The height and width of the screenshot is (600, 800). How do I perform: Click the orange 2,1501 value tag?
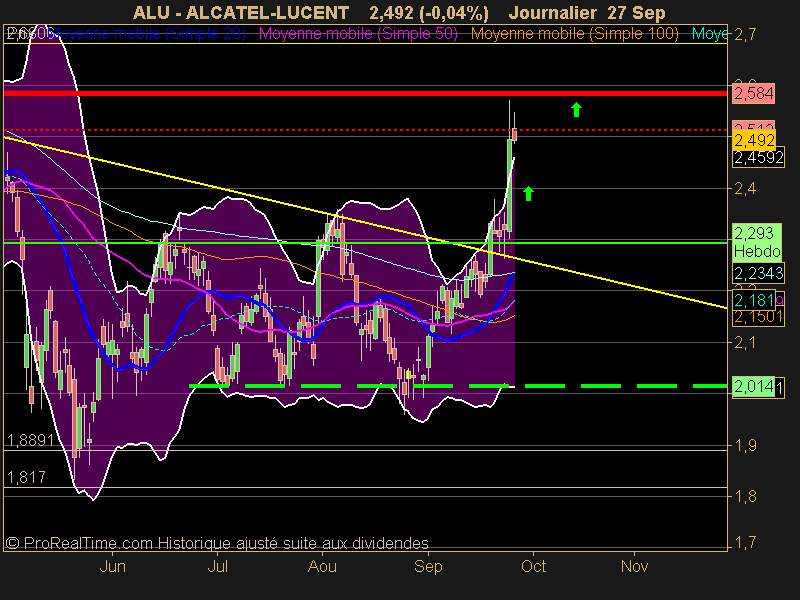coord(759,317)
